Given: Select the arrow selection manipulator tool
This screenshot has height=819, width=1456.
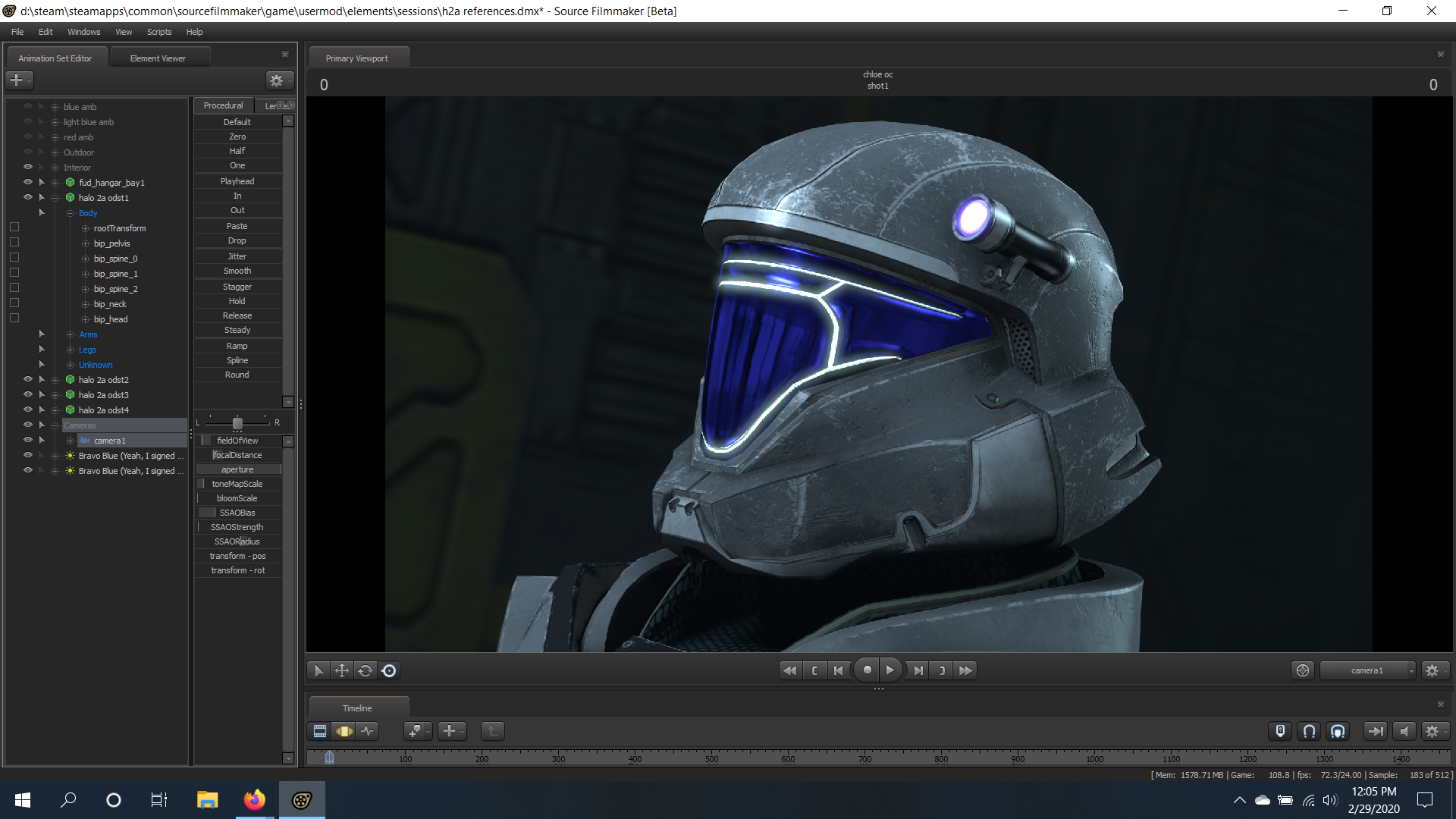Looking at the screenshot, I should click(318, 670).
